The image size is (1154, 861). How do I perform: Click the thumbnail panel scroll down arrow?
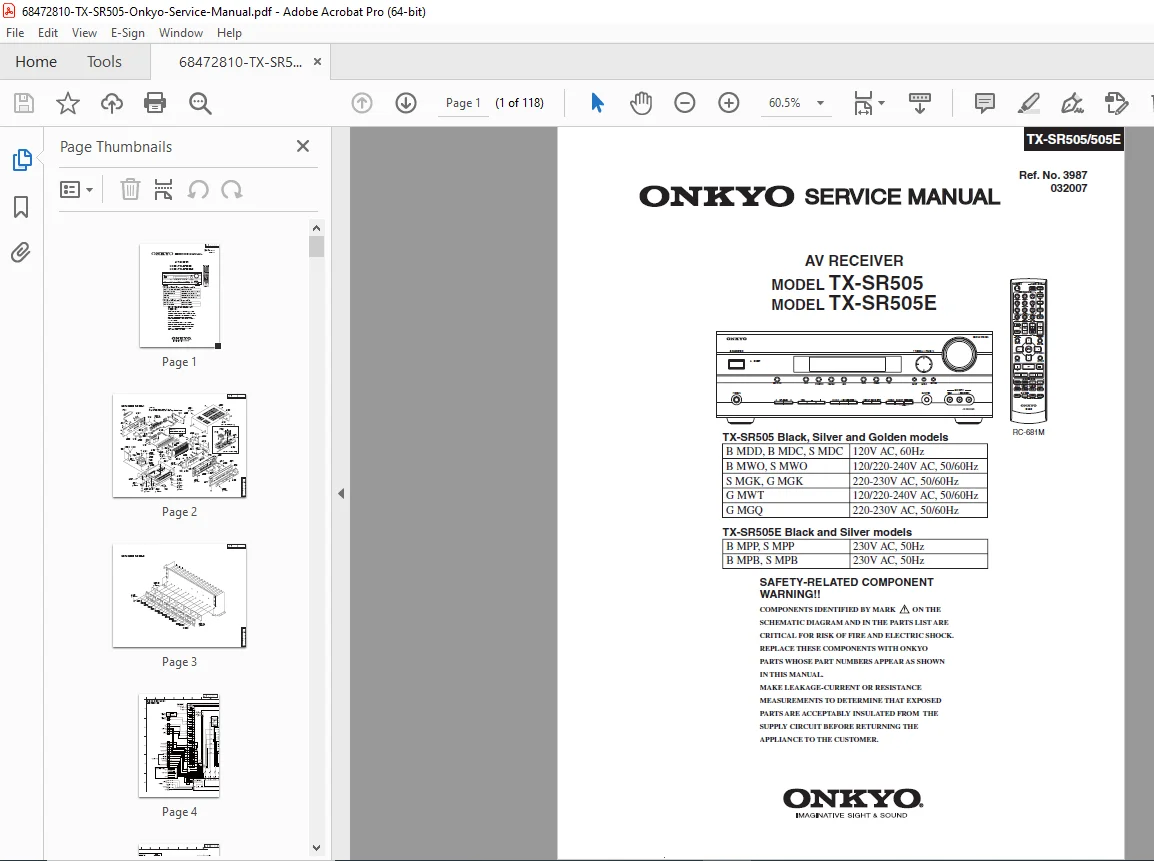(x=316, y=848)
